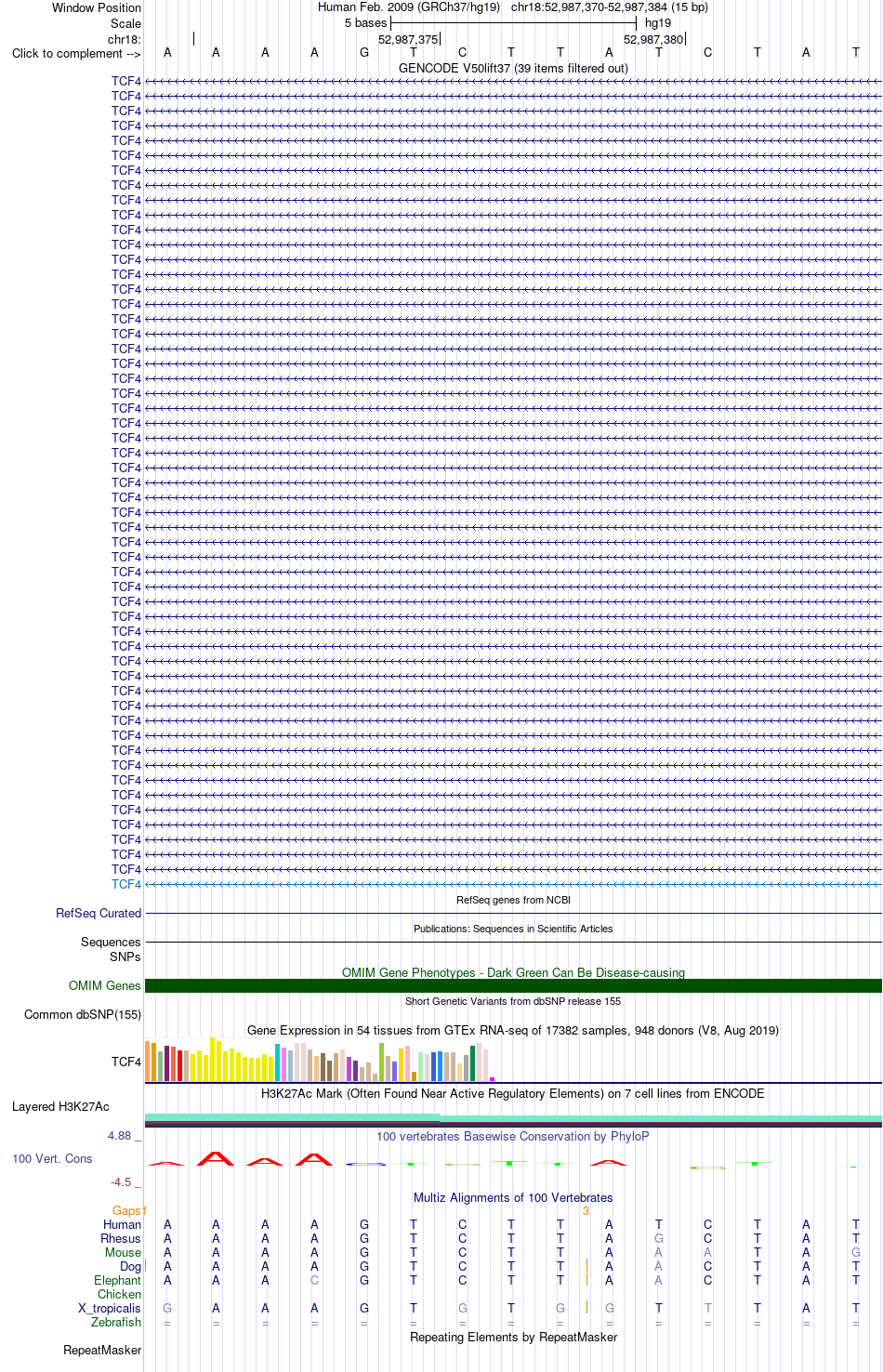Select the Chicken alignment row label

coord(119,1294)
